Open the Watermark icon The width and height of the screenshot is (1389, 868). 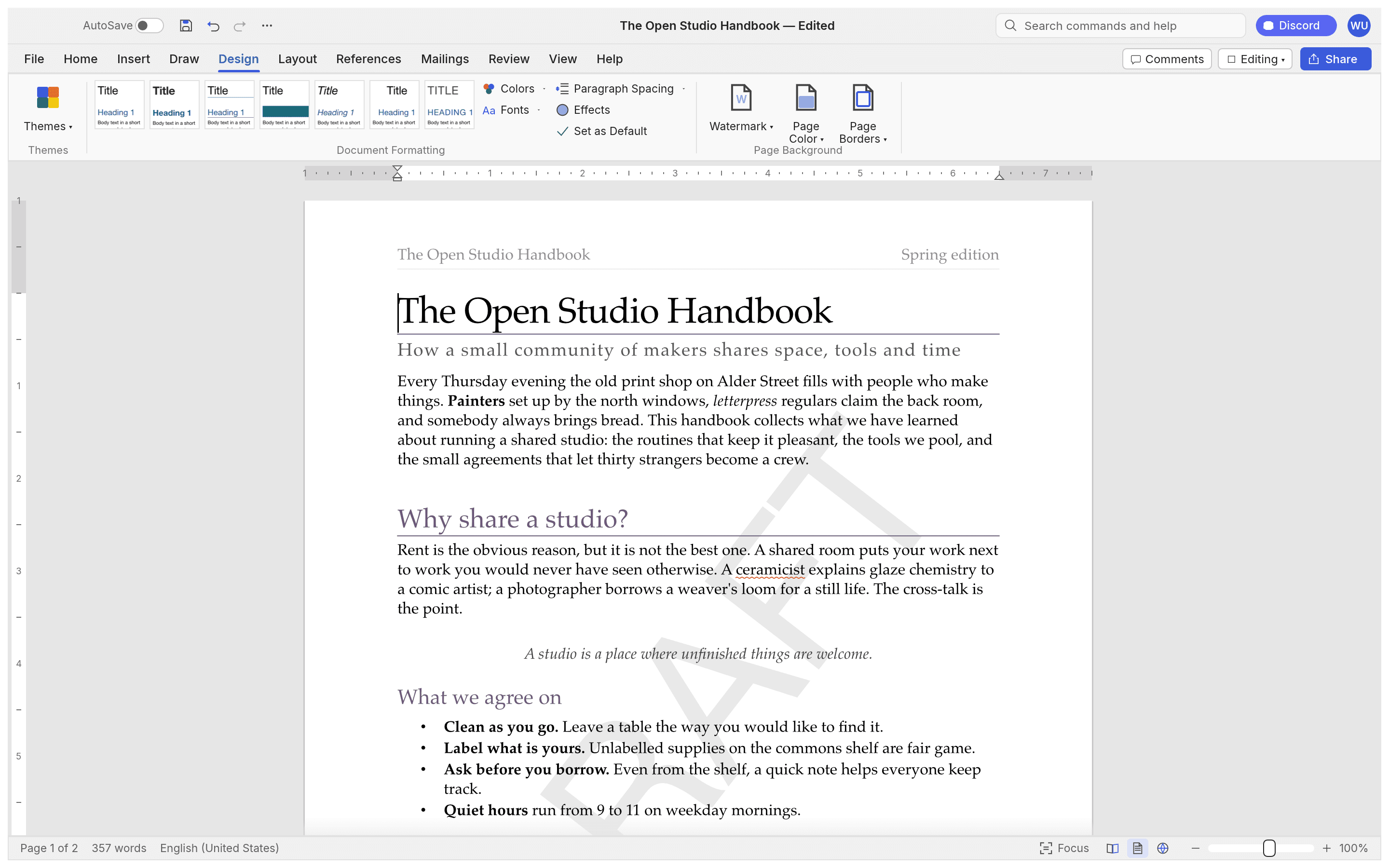tap(741, 97)
